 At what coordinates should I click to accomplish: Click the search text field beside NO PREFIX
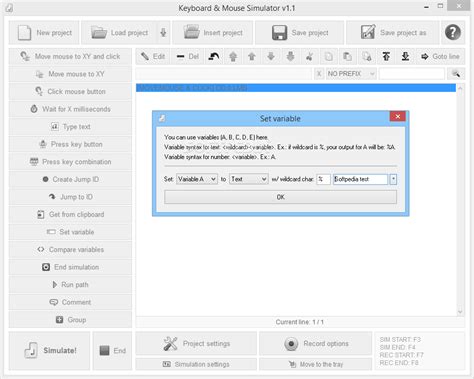(x=412, y=74)
